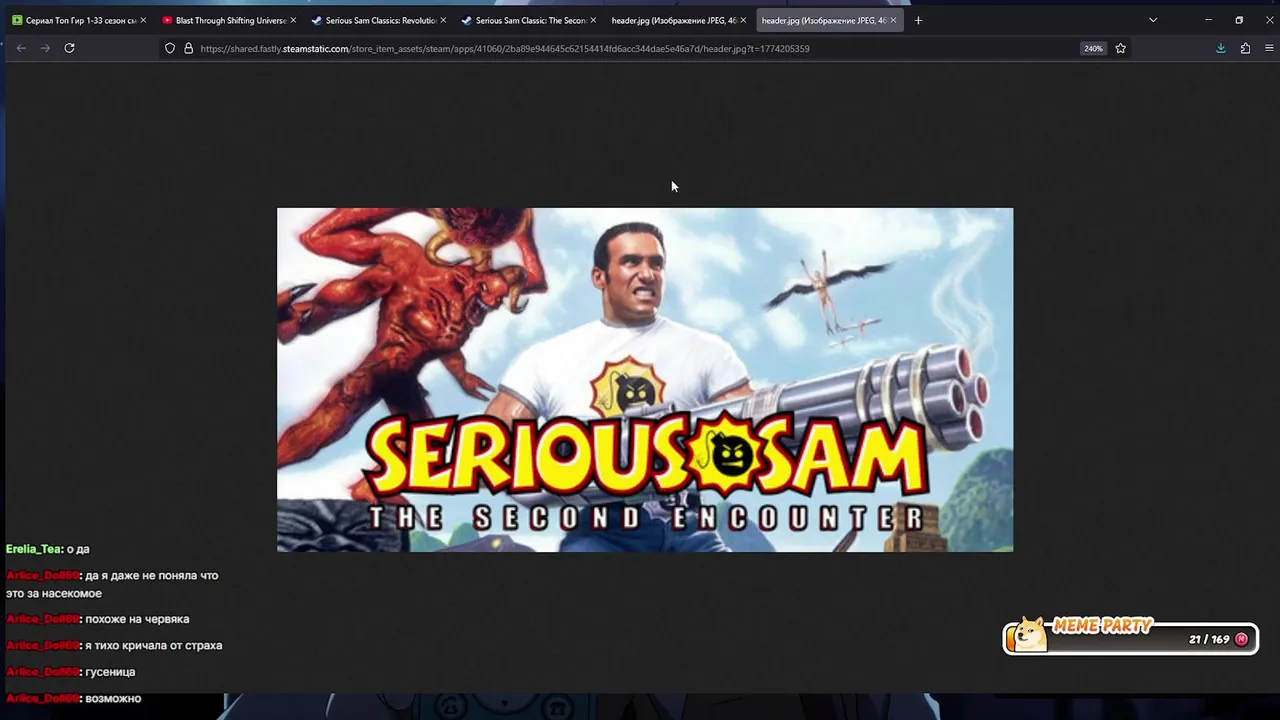
Task: Go back to the previous page
Action: click(21, 48)
